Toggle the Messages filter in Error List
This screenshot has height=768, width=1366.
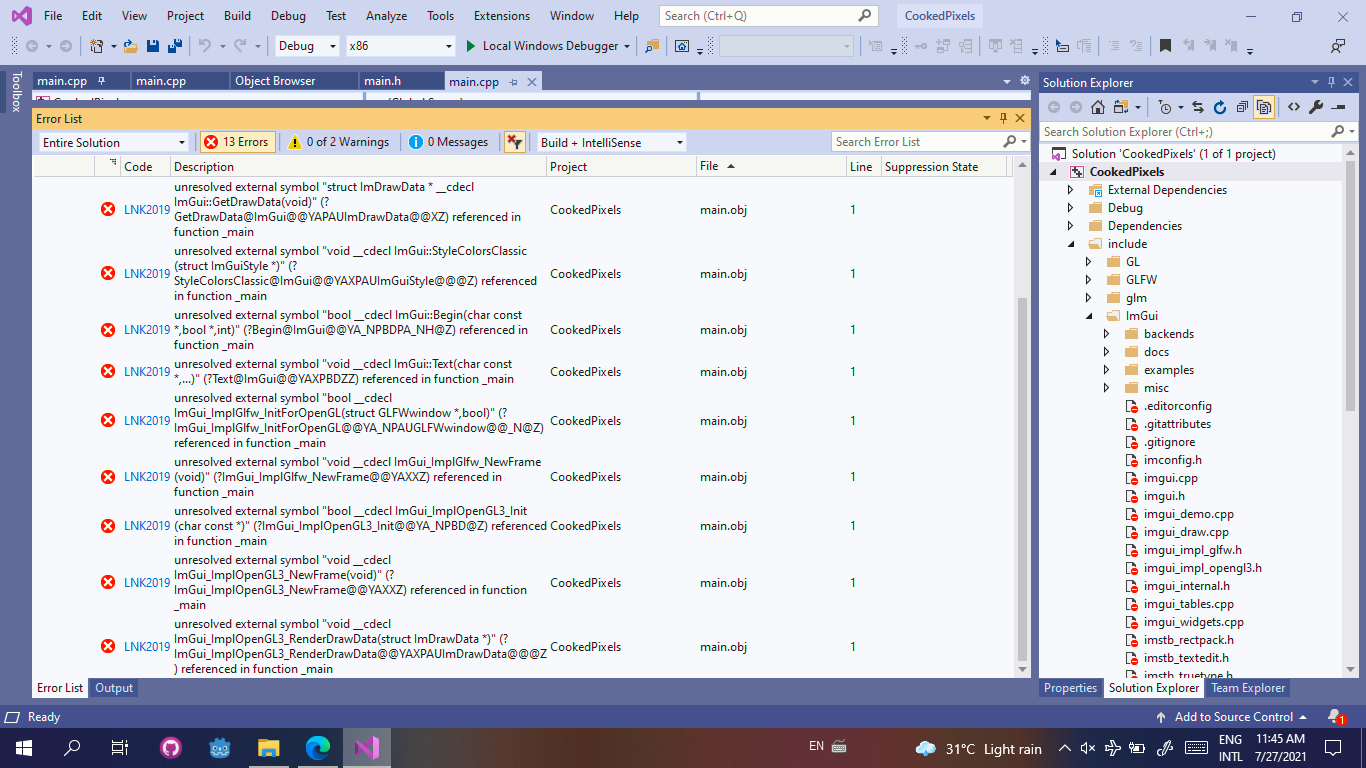coord(449,141)
